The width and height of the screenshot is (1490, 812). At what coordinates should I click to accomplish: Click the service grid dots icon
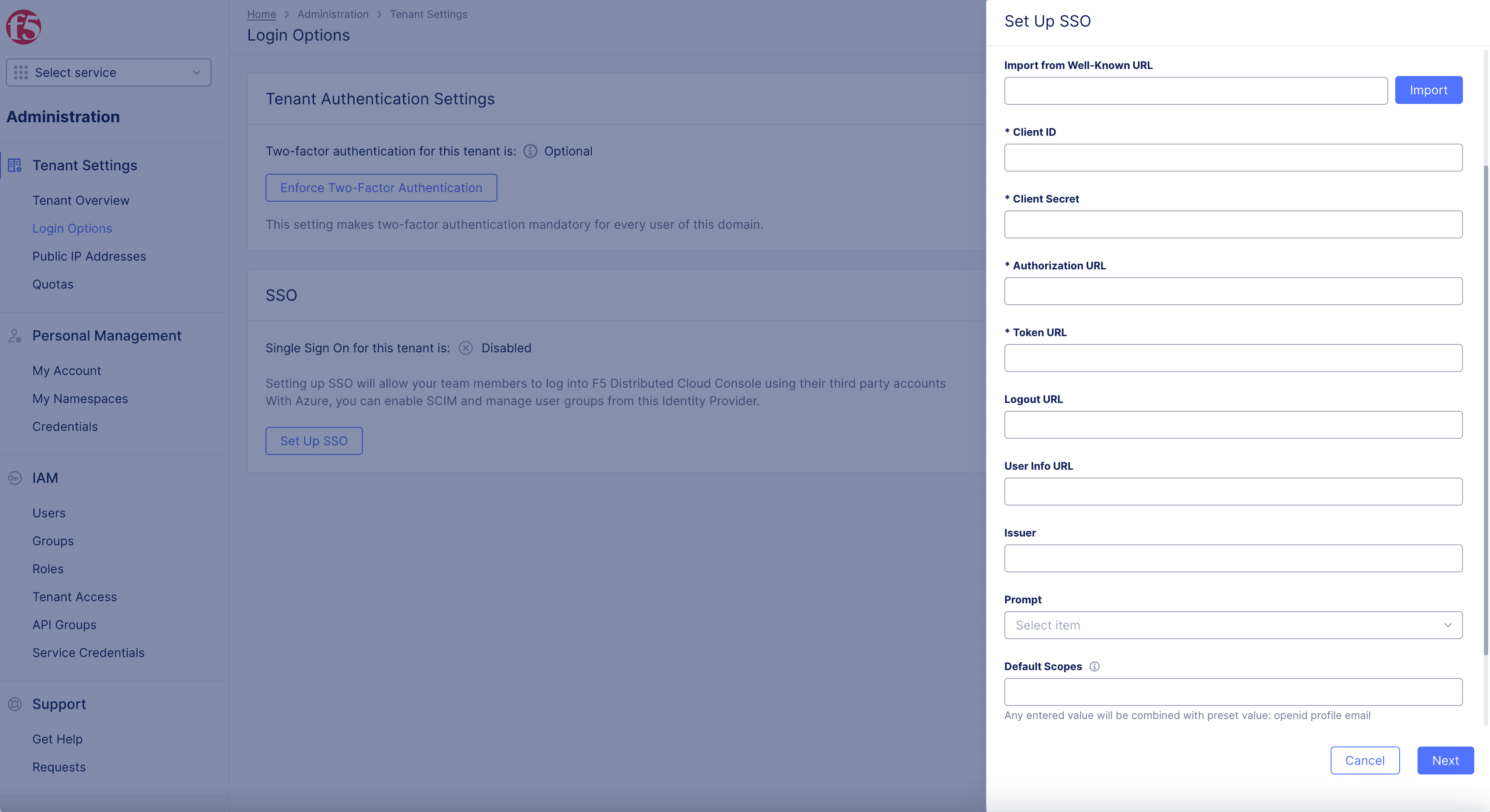[x=21, y=72]
